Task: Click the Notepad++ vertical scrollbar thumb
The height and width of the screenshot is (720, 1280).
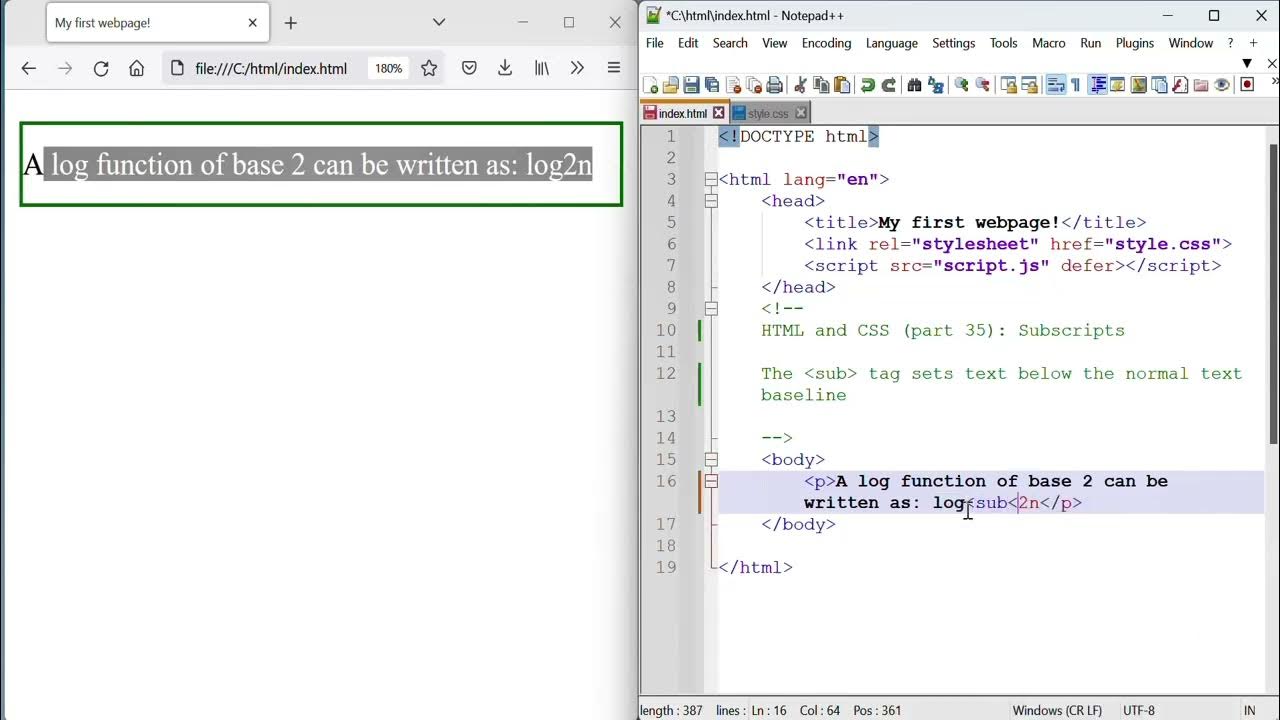Action: (1273, 295)
